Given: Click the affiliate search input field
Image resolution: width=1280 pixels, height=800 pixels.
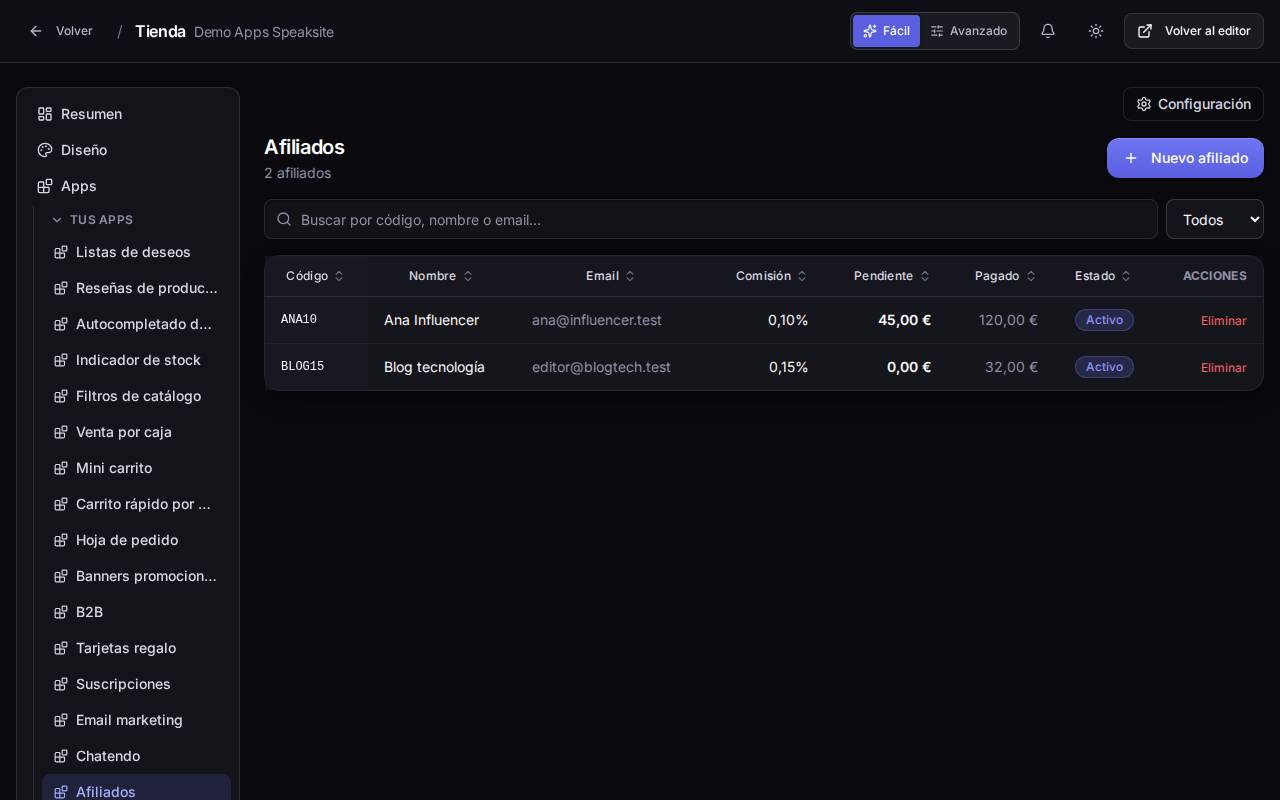Looking at the screenshot, I should click(711, 219).
